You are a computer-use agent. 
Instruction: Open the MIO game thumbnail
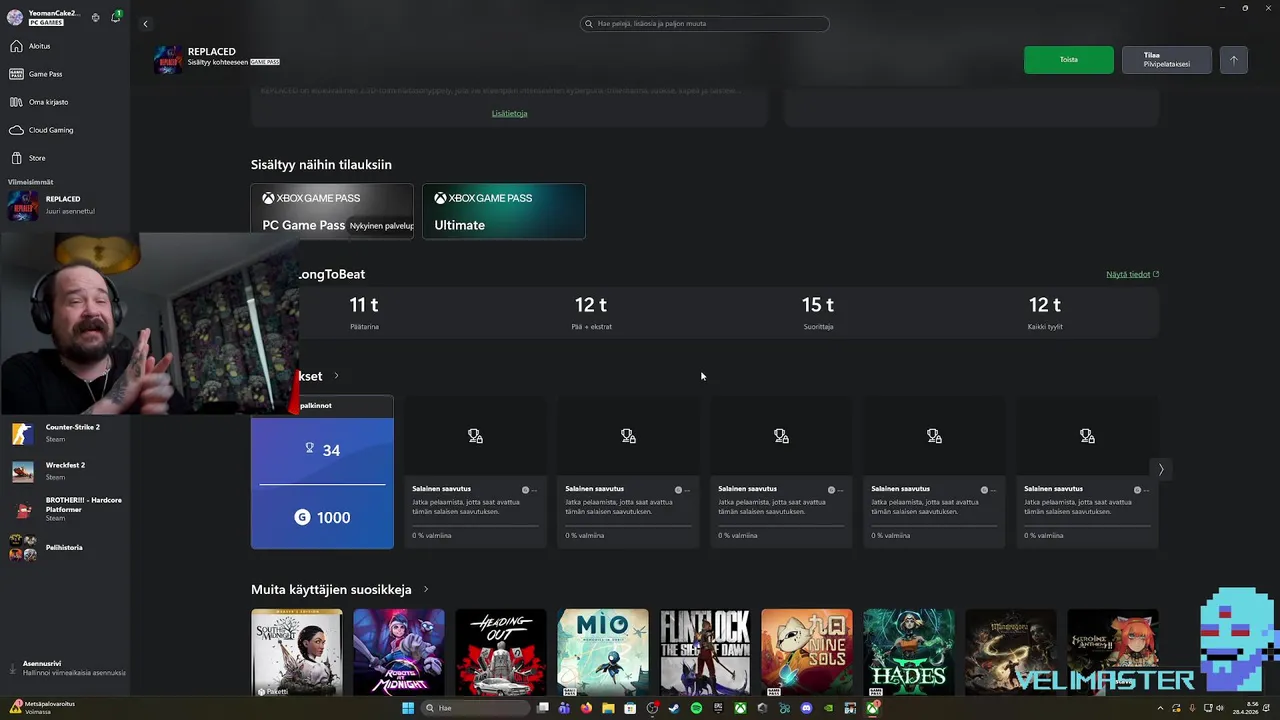(x=602, y=653)
